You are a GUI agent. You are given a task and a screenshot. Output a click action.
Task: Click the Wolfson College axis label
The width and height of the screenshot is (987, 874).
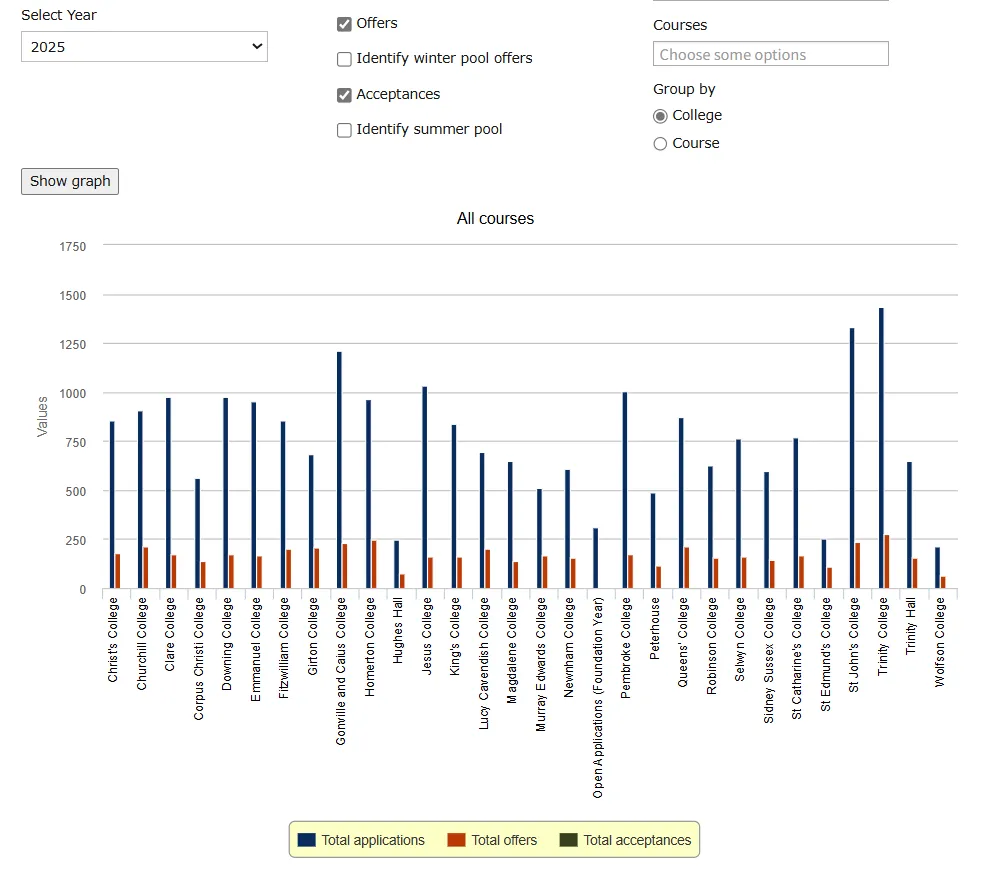[939, 642]
